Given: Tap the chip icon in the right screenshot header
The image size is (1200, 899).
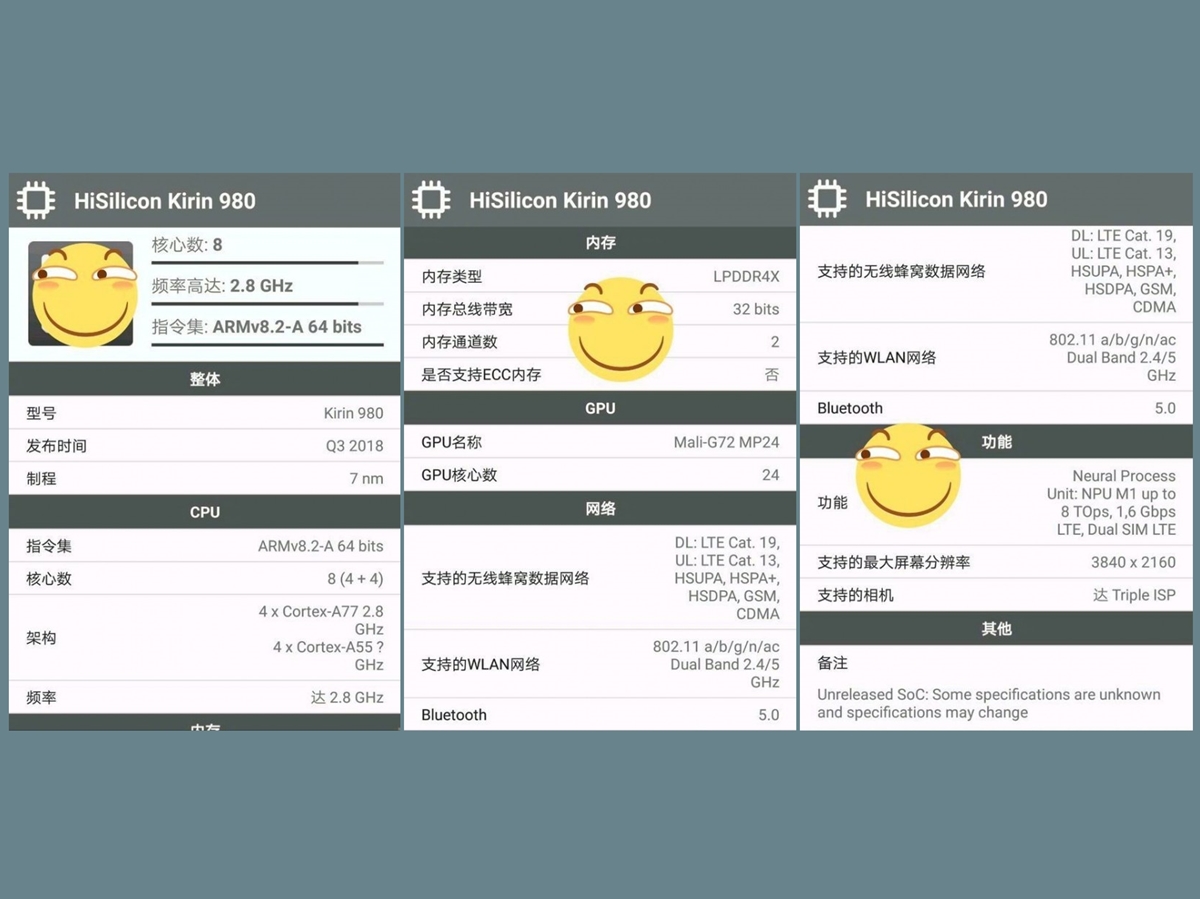Looking at the screenshot, I should tap(827, 199).
